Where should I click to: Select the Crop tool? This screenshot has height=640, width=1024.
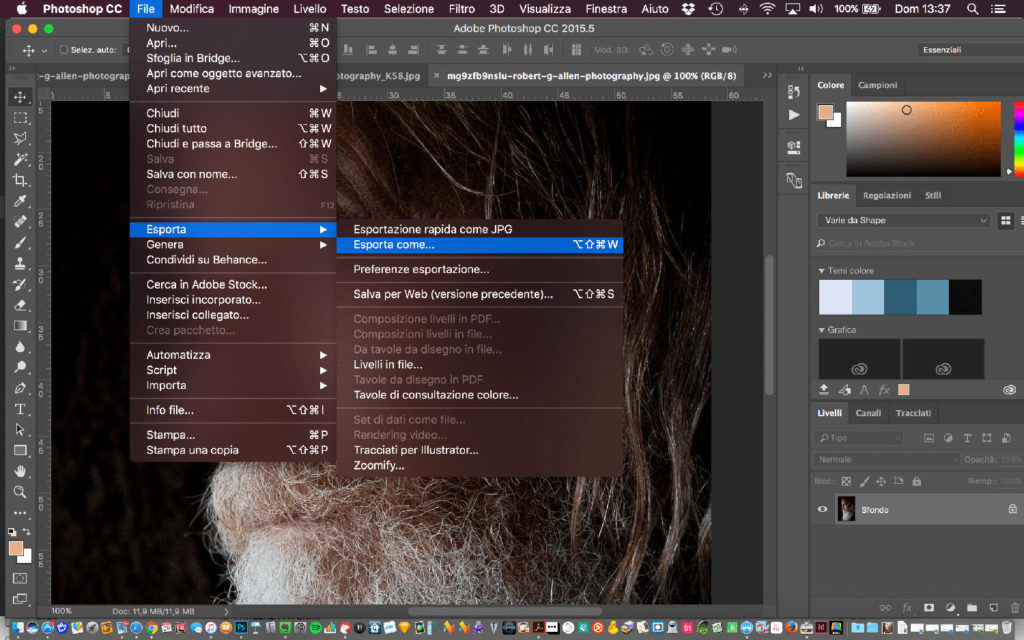point(20,180)
